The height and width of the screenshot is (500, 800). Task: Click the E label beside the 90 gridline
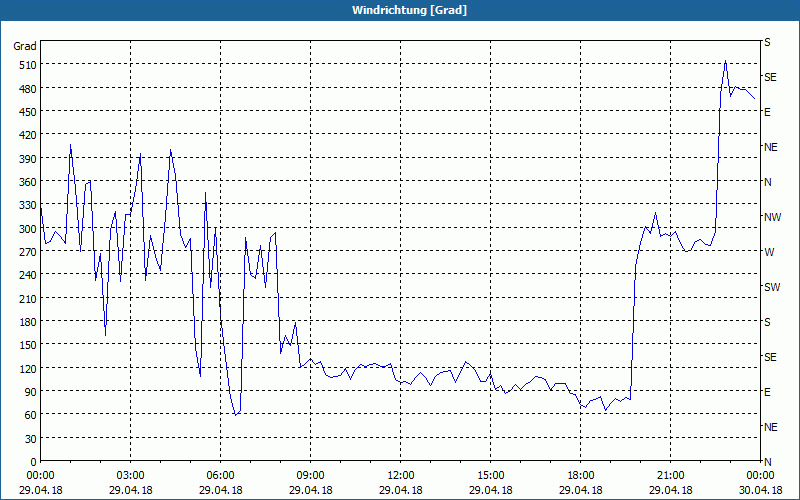767,392
